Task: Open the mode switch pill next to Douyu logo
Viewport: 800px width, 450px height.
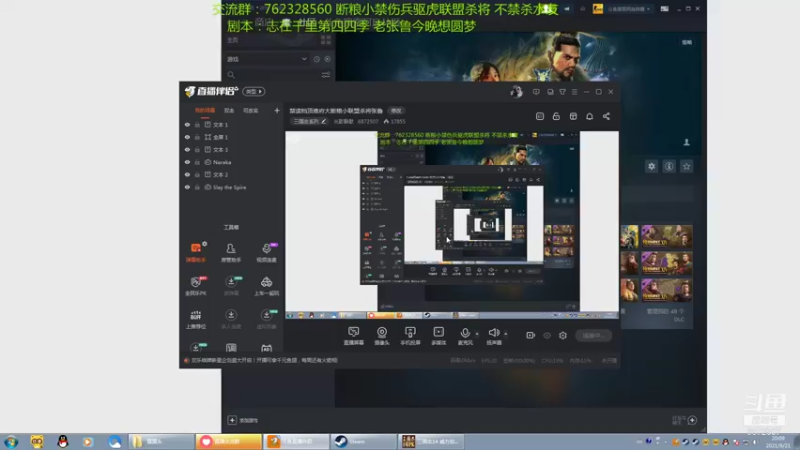Action: pos(254,91)
